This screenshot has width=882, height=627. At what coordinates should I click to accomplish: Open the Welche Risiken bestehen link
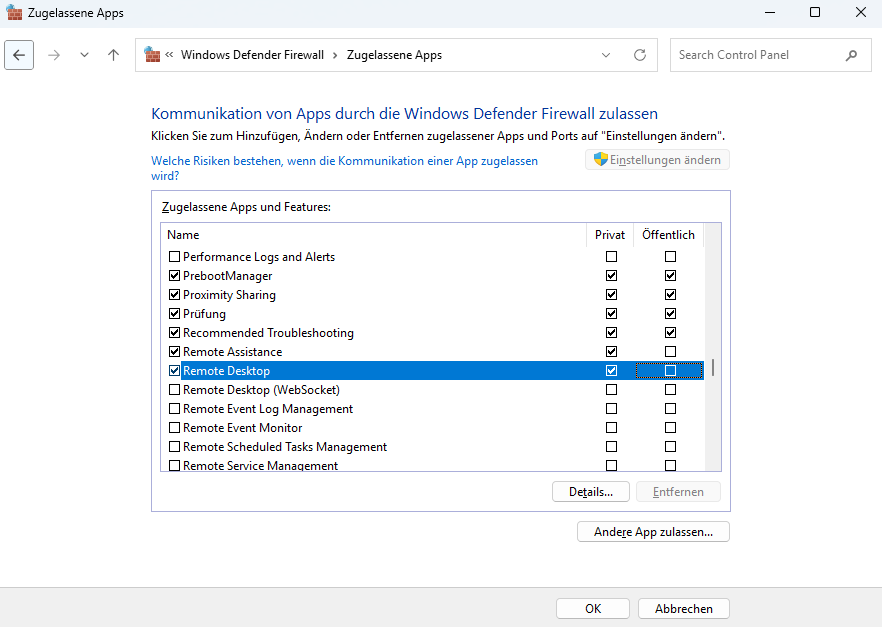click(x=344, y=161)
